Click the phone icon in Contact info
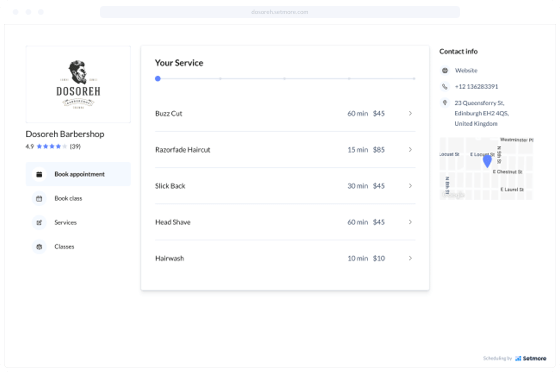 click(445, 86)
